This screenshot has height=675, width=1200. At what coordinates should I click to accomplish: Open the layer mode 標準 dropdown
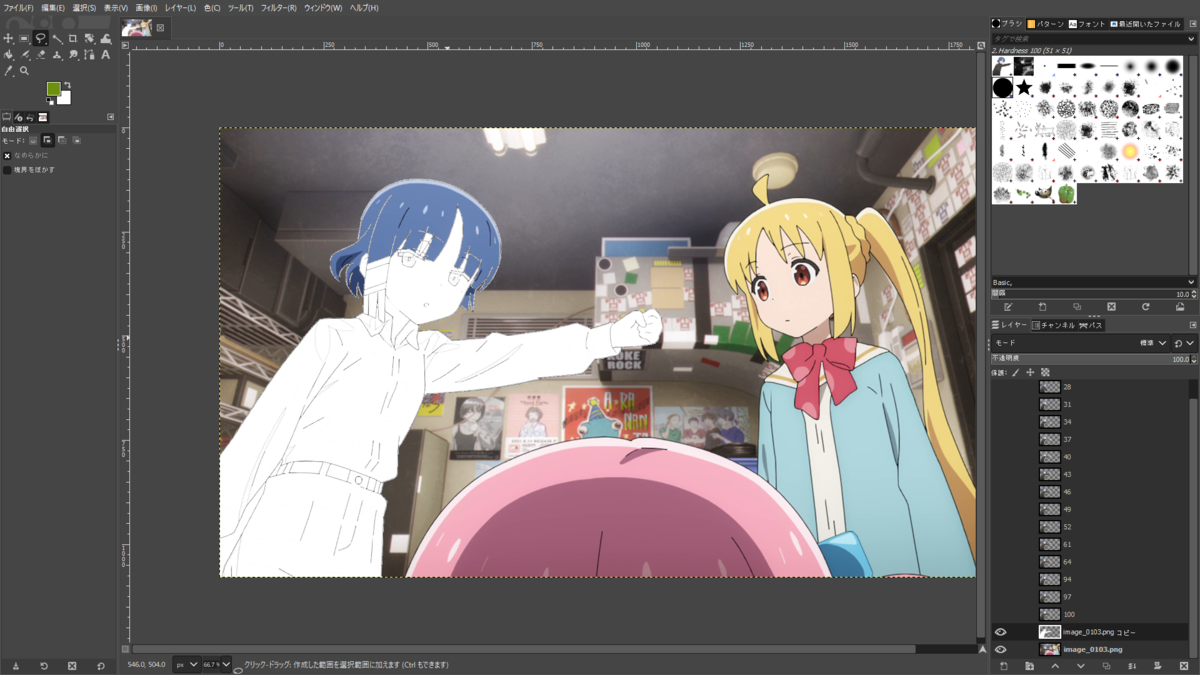[1081, 343]
